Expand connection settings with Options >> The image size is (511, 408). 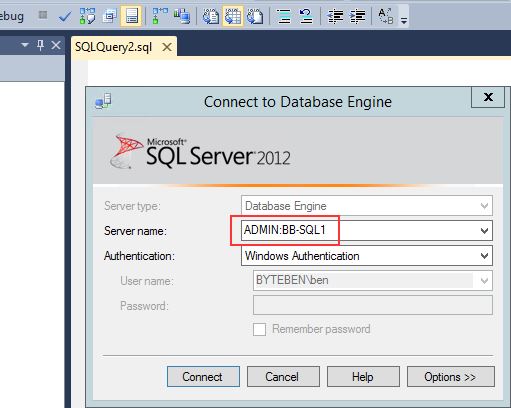[451, 377]
